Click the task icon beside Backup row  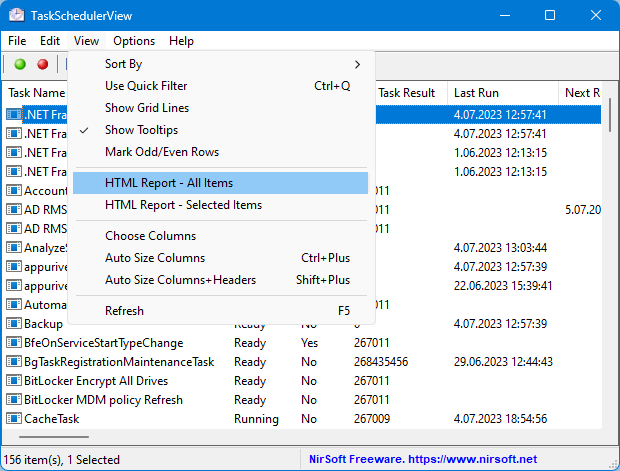click(x=14, y=323)
